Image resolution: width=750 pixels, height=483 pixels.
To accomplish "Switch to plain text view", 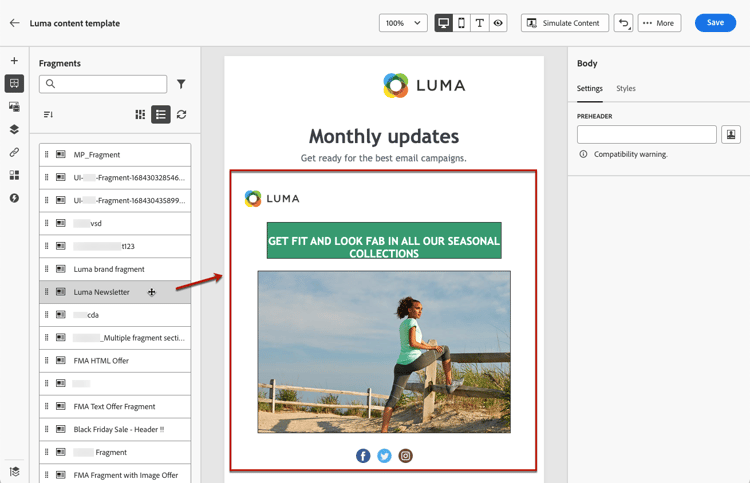I will (x=480, y=23).
